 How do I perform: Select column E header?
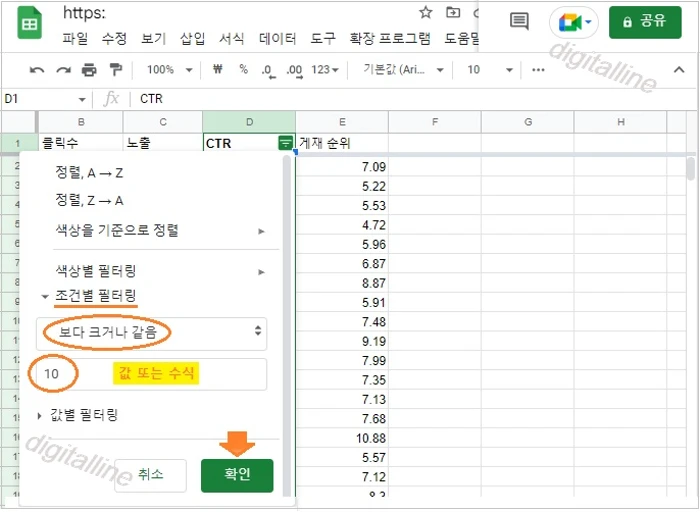pos(342,122)
